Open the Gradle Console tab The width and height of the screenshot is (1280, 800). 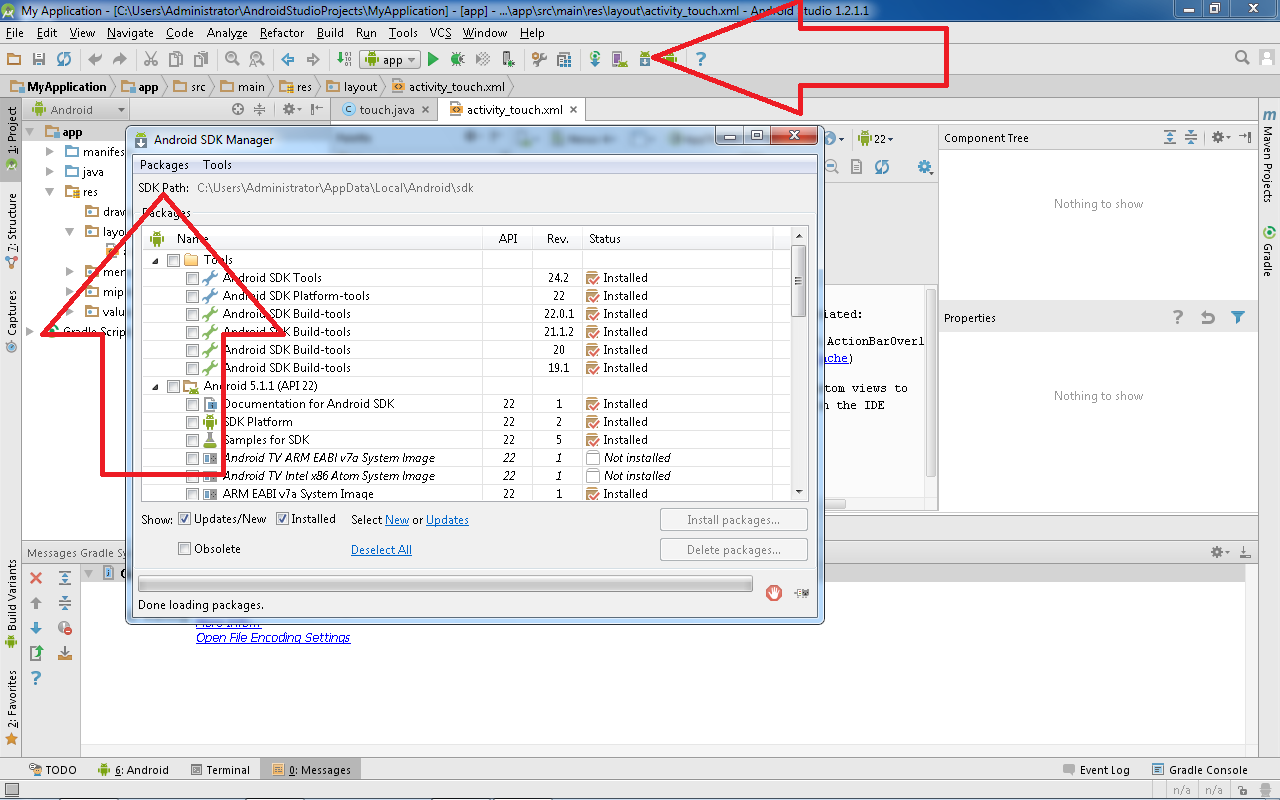click(1200, 770)
